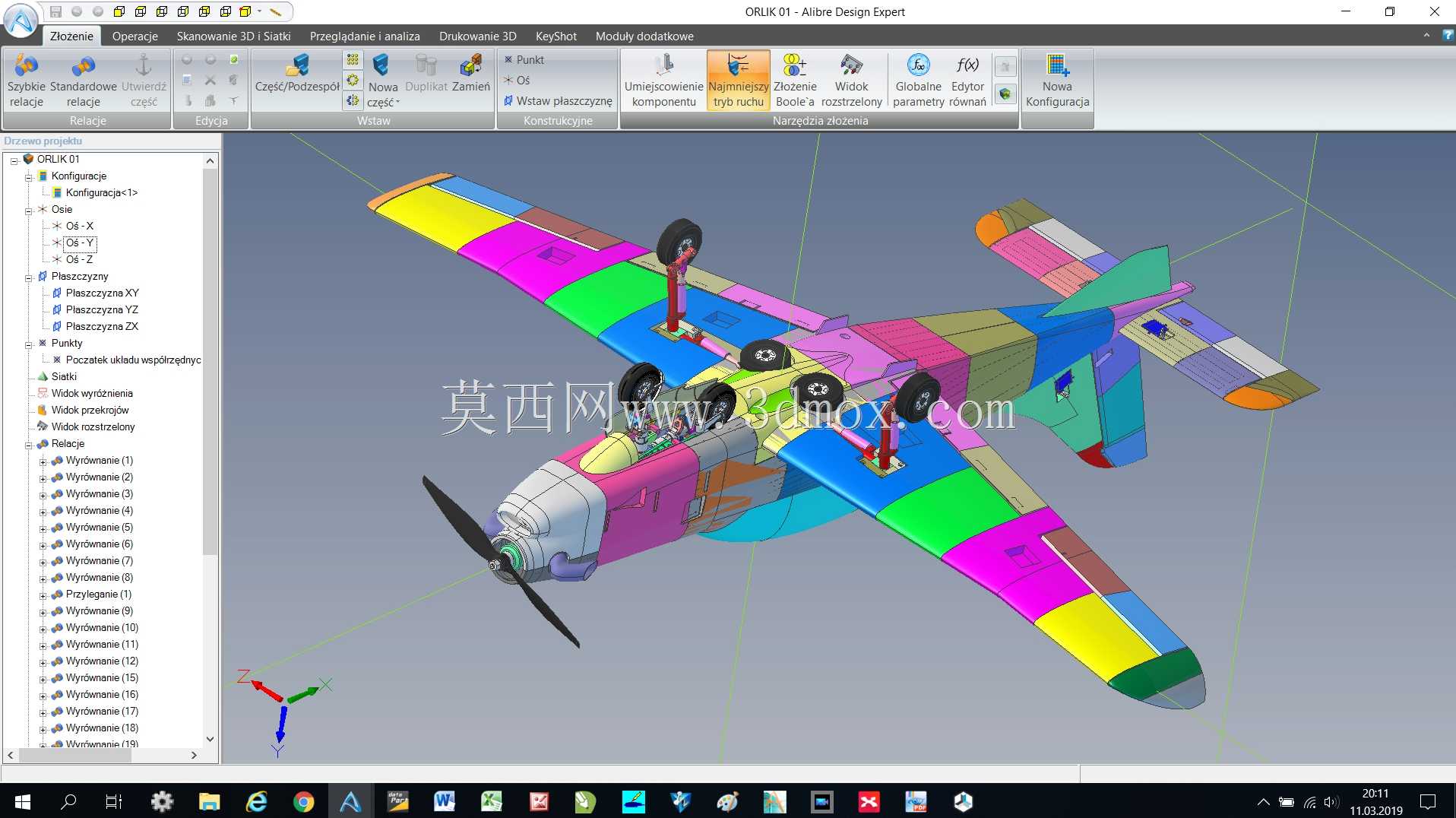
Task: Switch to the Złożenie ribbon tab
Action: [71, 36]
